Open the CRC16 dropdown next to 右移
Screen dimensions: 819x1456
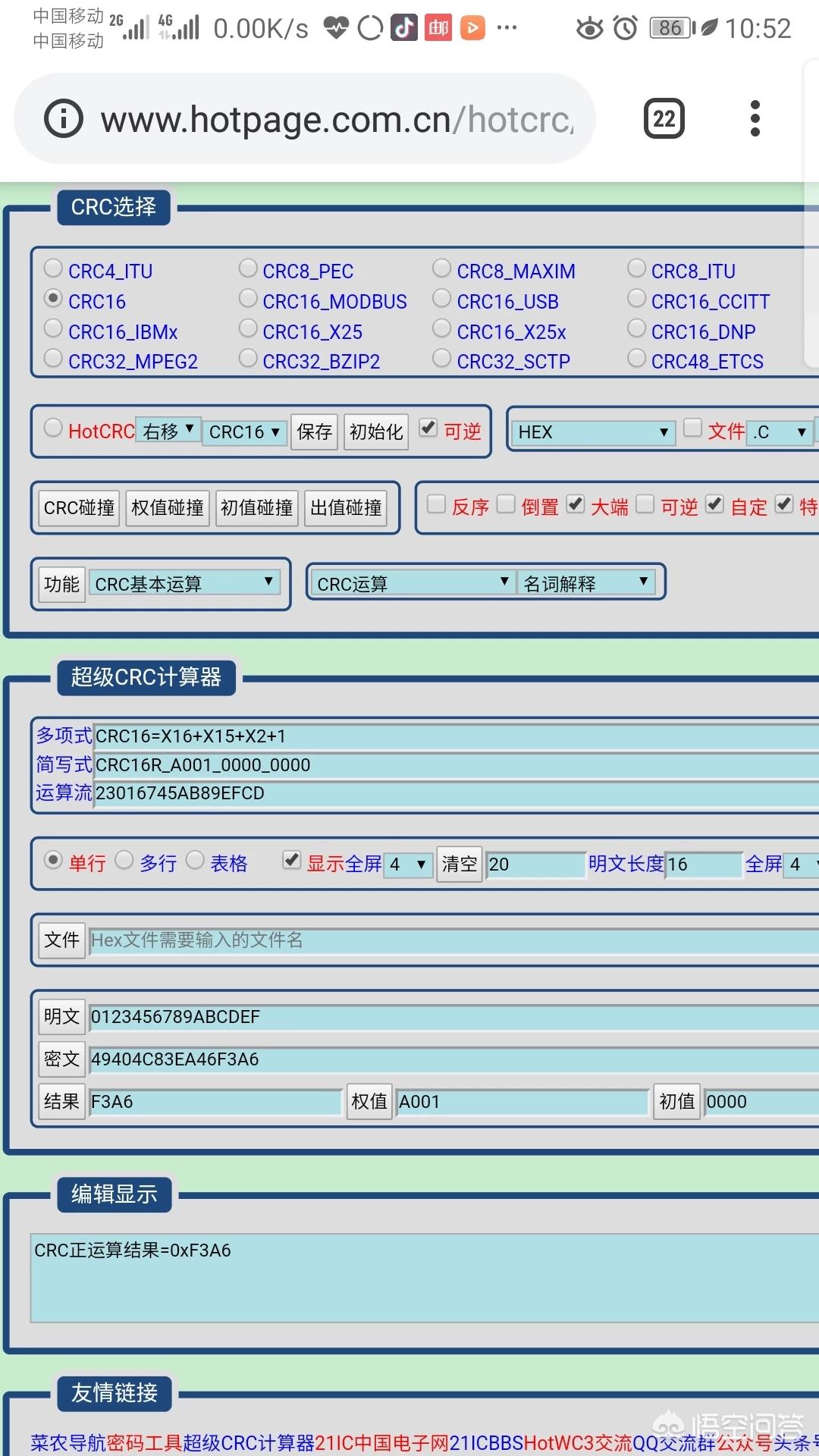pyautogui.click(x=244, y=431)
